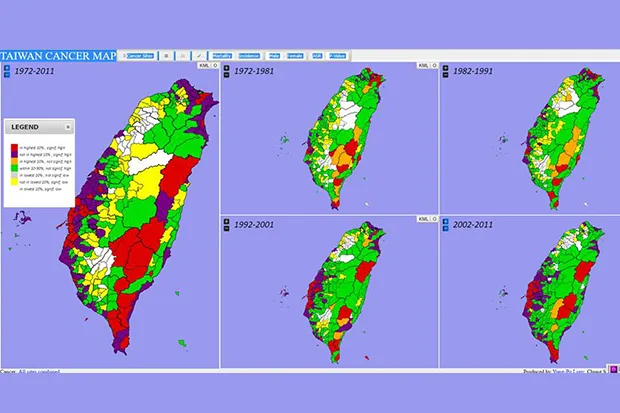Click the P-Value button
This screenshot has height=413, width=620.
coord(338,56)
